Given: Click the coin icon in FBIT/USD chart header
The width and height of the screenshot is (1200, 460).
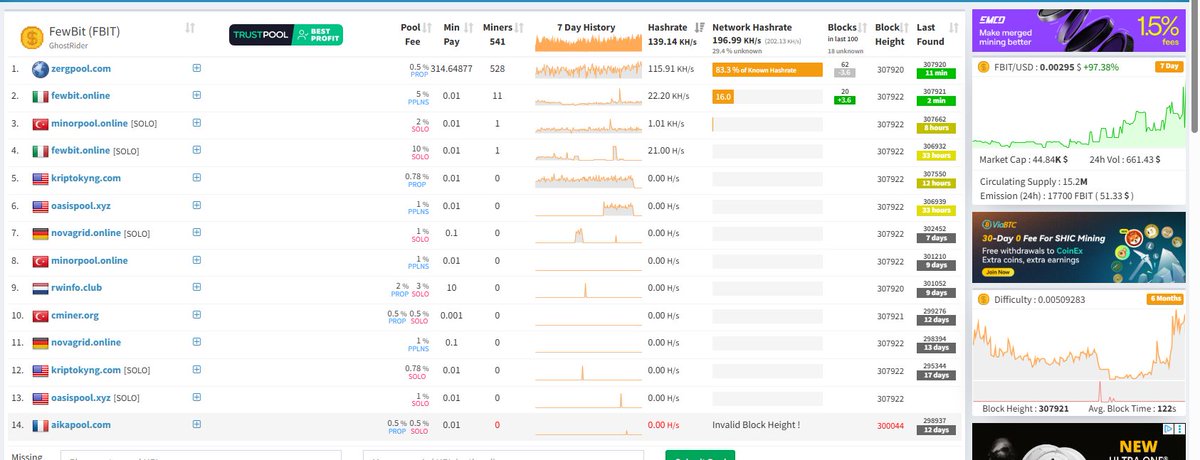Looking at the screenshot, I should tap(984, 67).
